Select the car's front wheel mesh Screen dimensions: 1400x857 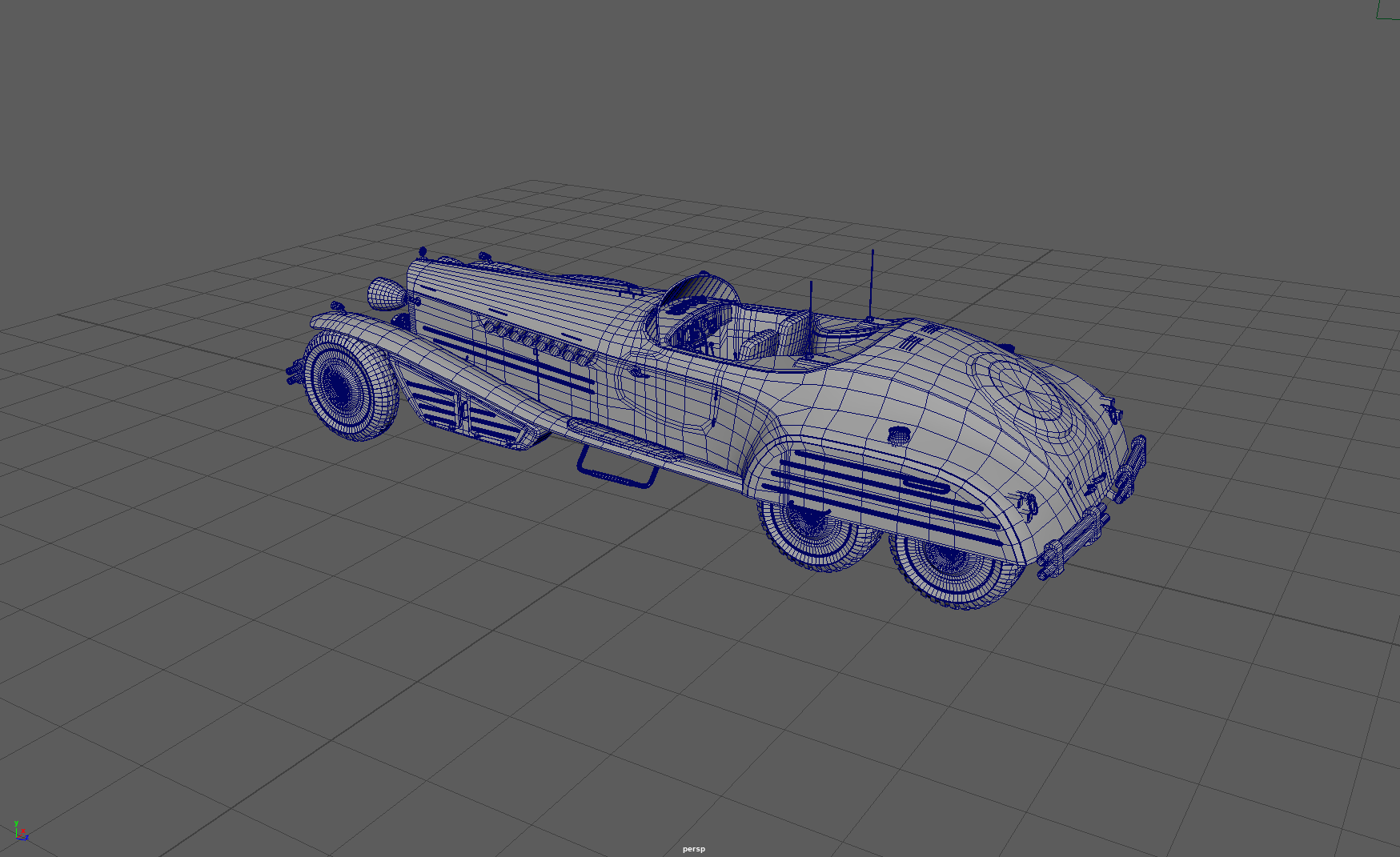pyautogui.click(x=349, y=387)
